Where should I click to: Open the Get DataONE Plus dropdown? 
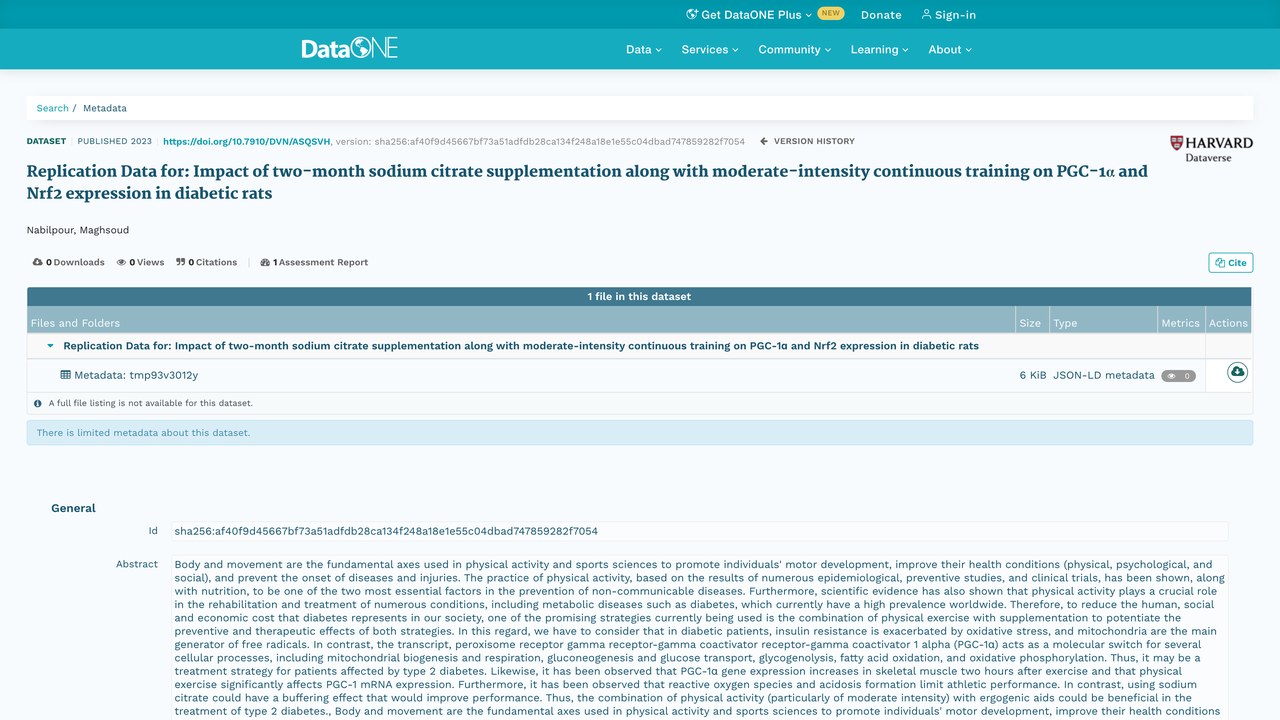point(750,15)
